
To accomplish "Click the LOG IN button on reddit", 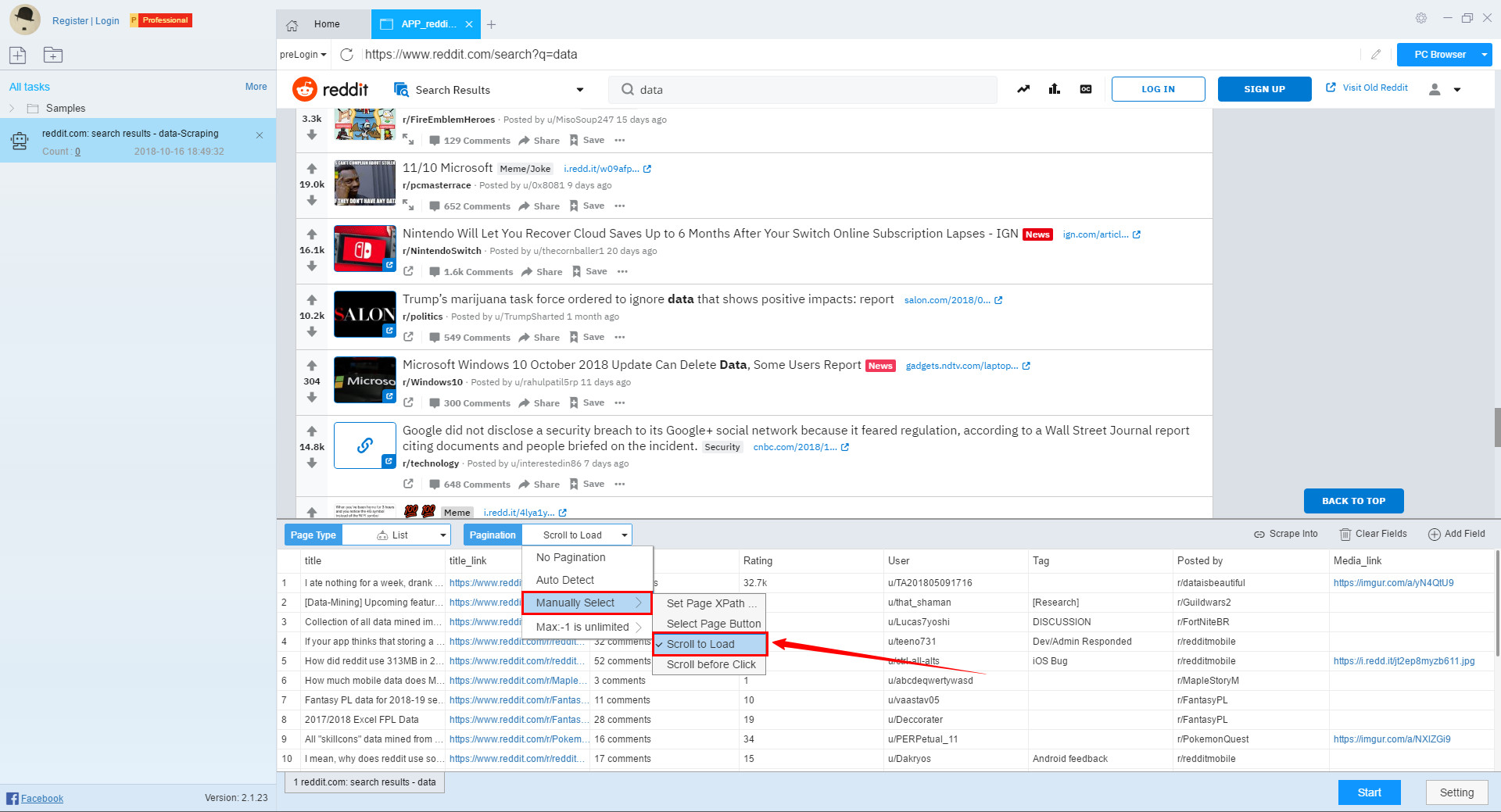I will click(x=1158, y=89).
